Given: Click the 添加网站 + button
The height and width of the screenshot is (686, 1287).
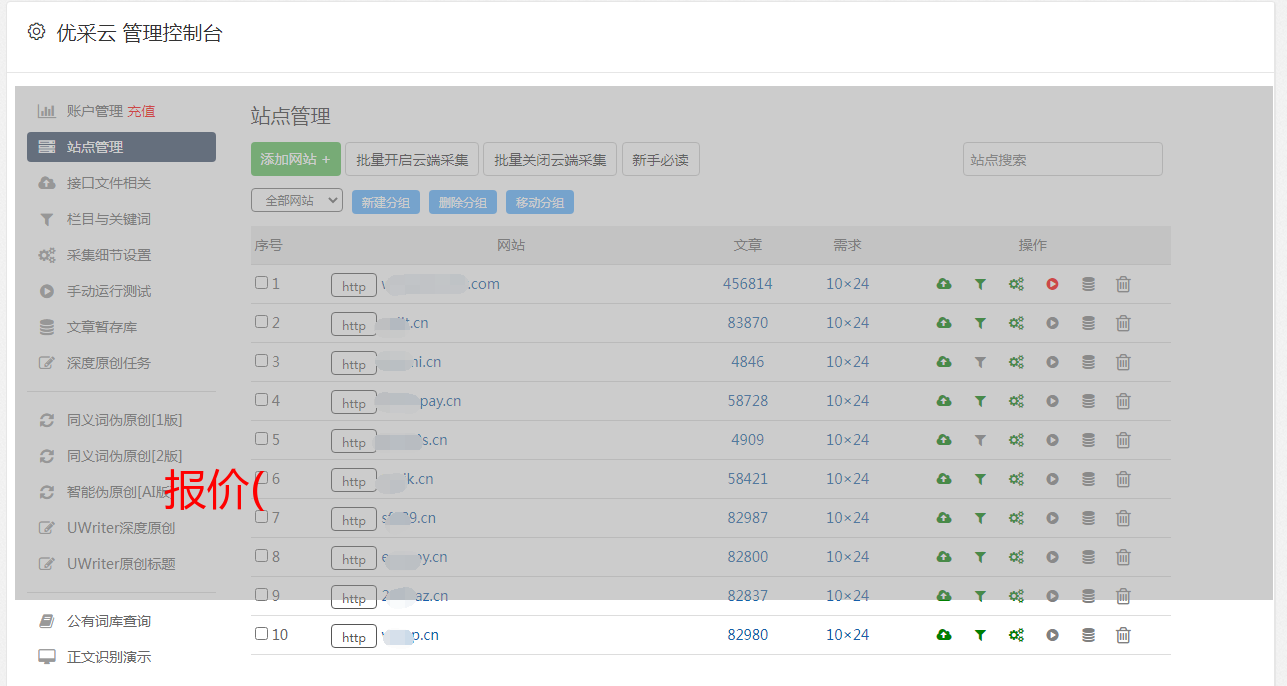Looking at the screenshot, I should [x=295, y=159].
